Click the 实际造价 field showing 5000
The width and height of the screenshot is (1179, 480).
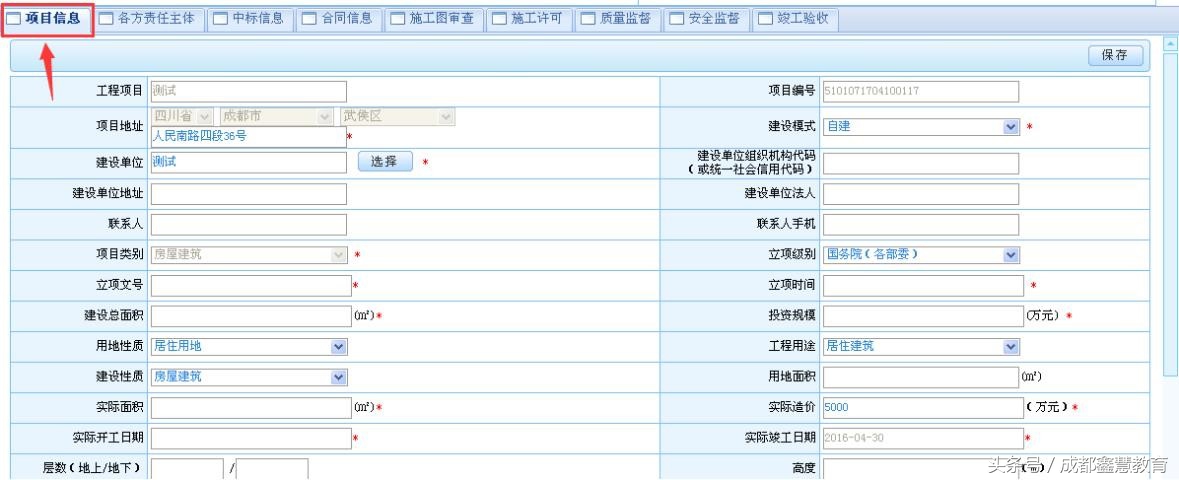(x=923, y=408)
